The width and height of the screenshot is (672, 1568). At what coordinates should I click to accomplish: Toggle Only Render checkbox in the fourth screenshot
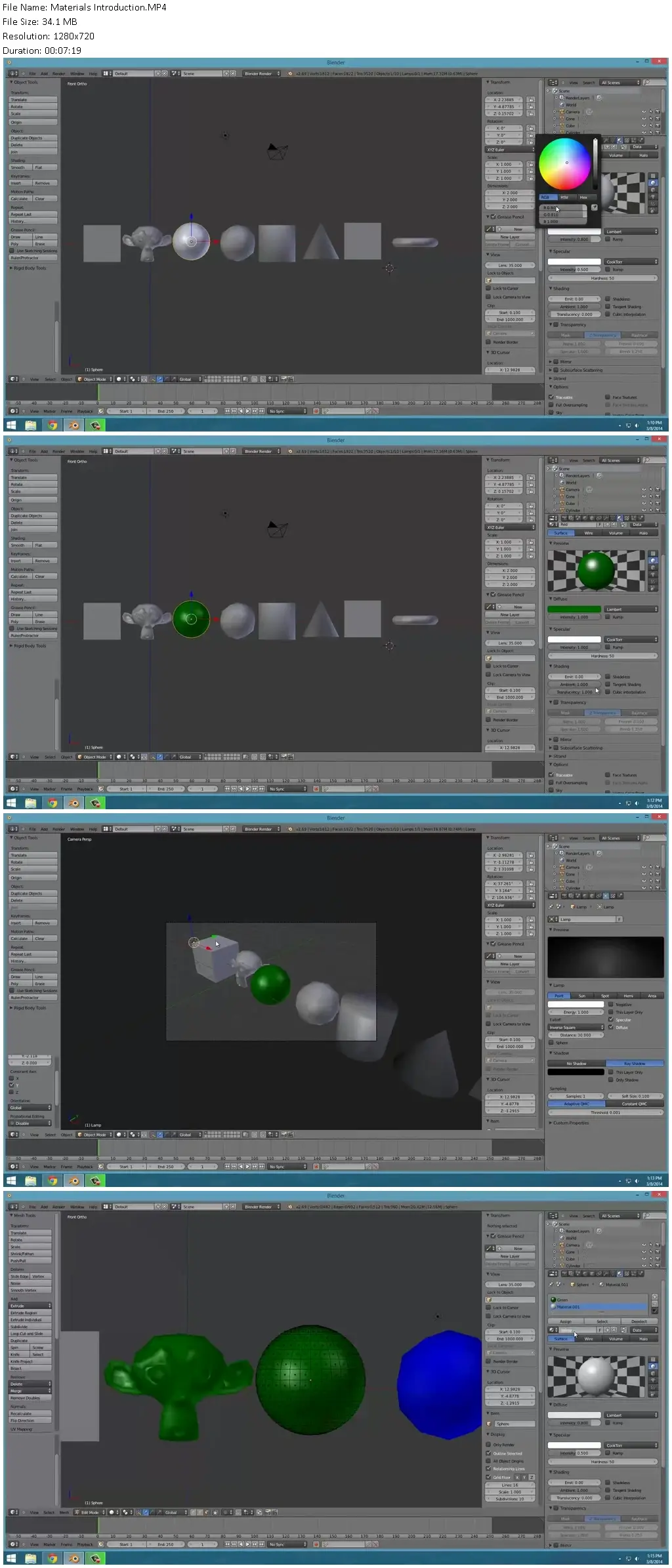point(489,1445)
